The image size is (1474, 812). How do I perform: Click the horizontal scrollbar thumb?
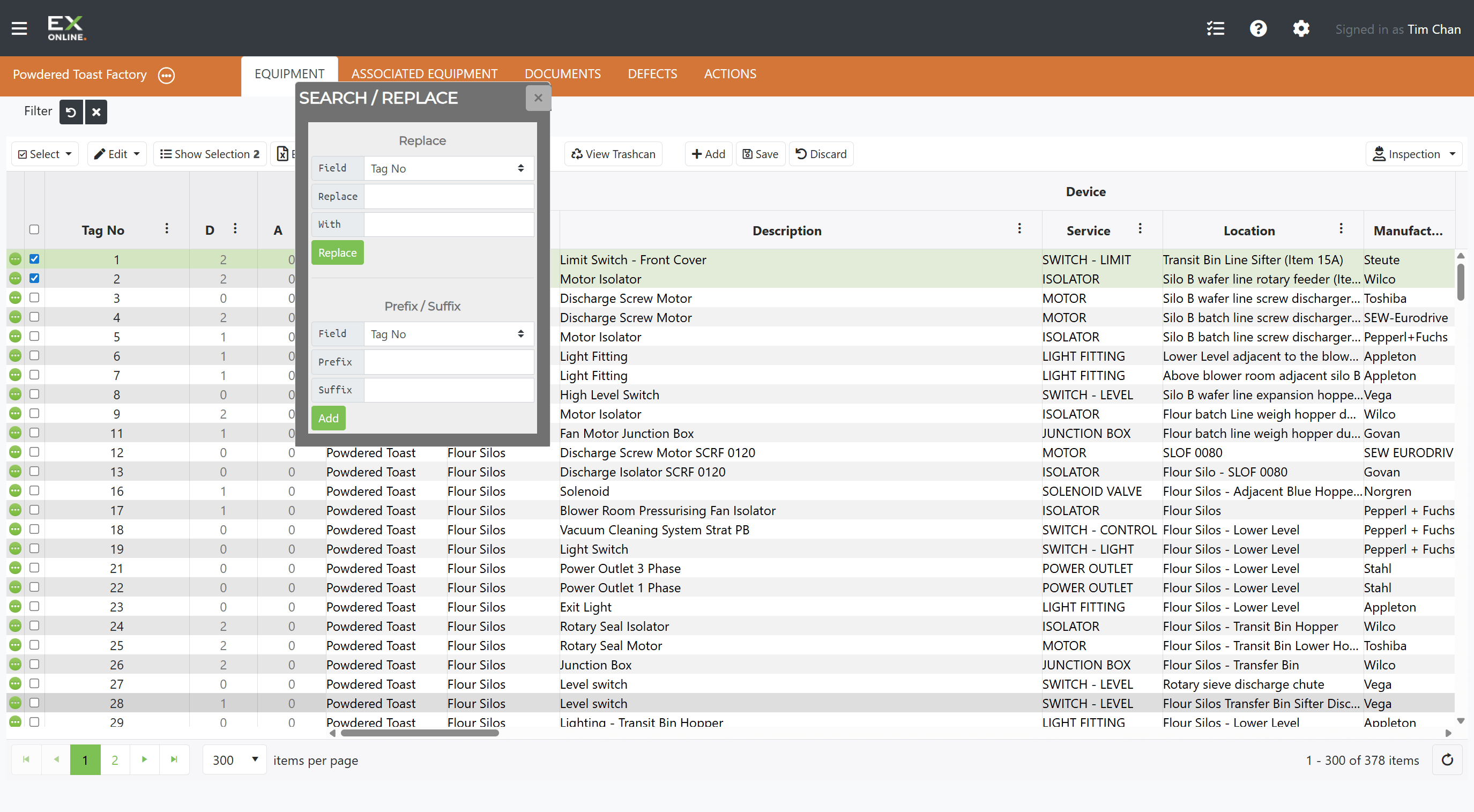click(x=420, y=733)
